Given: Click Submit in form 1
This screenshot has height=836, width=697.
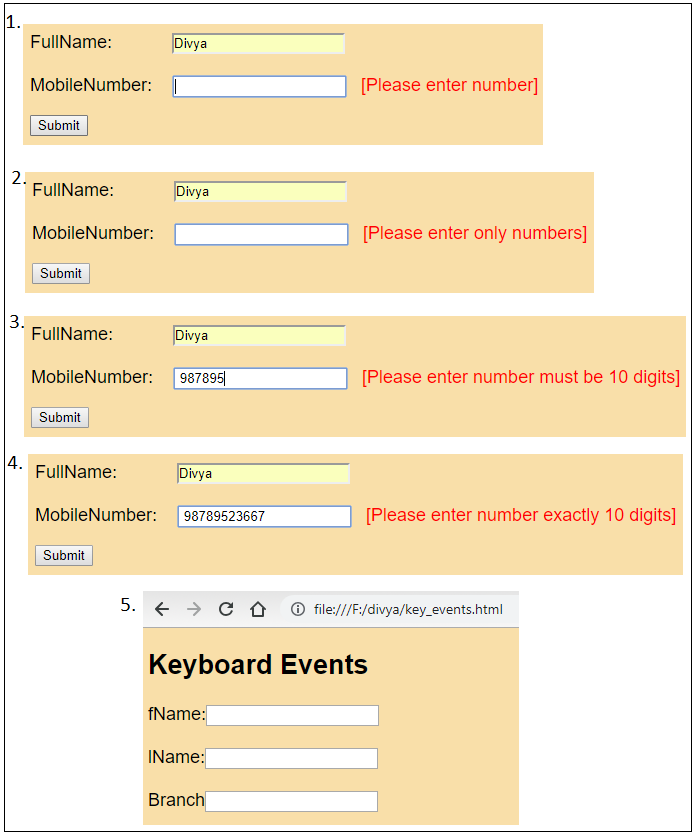Looking at the screenshot, I should pos(59,125).
